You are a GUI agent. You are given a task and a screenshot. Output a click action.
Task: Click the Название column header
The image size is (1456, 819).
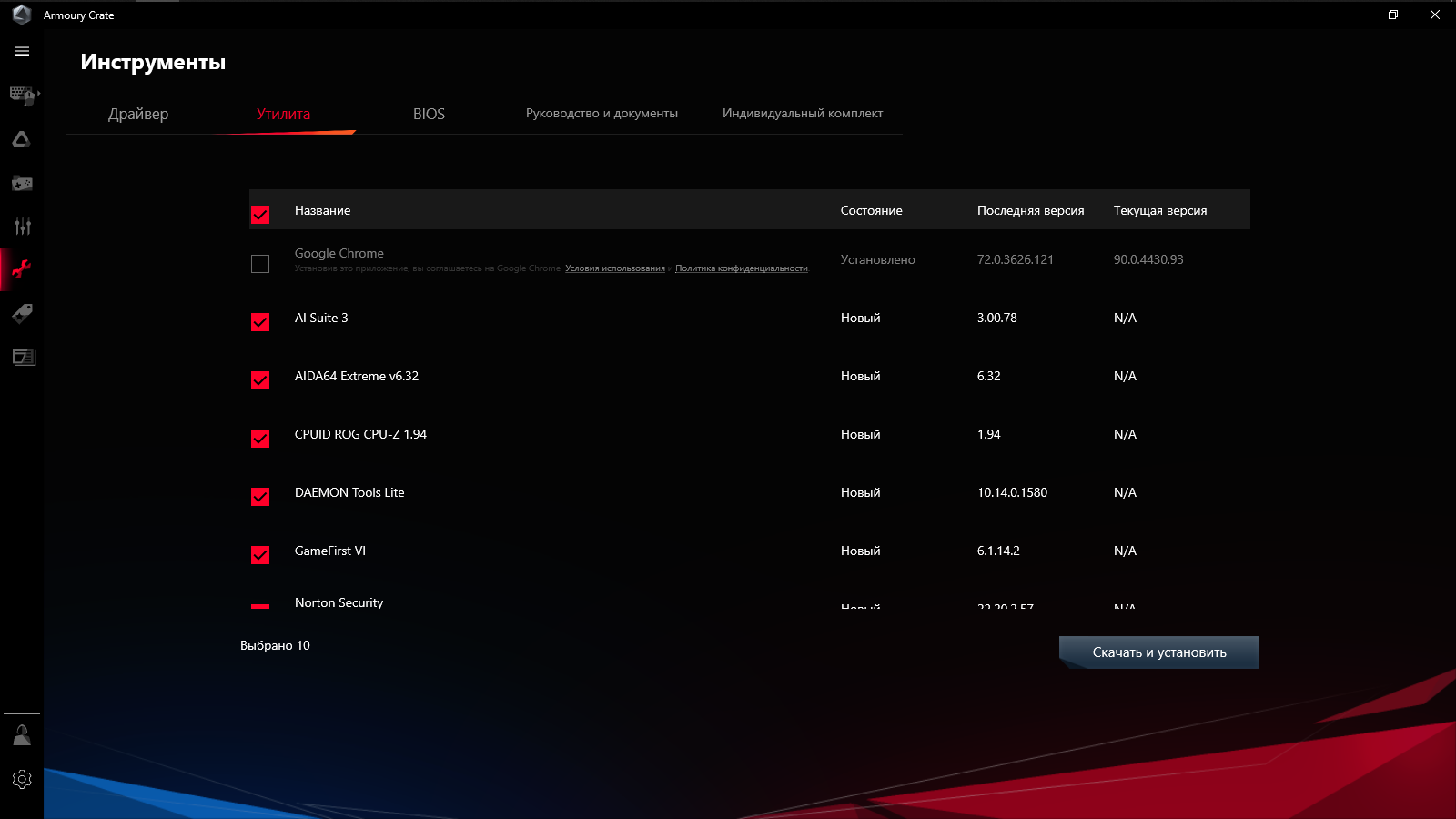coord(322,210)
